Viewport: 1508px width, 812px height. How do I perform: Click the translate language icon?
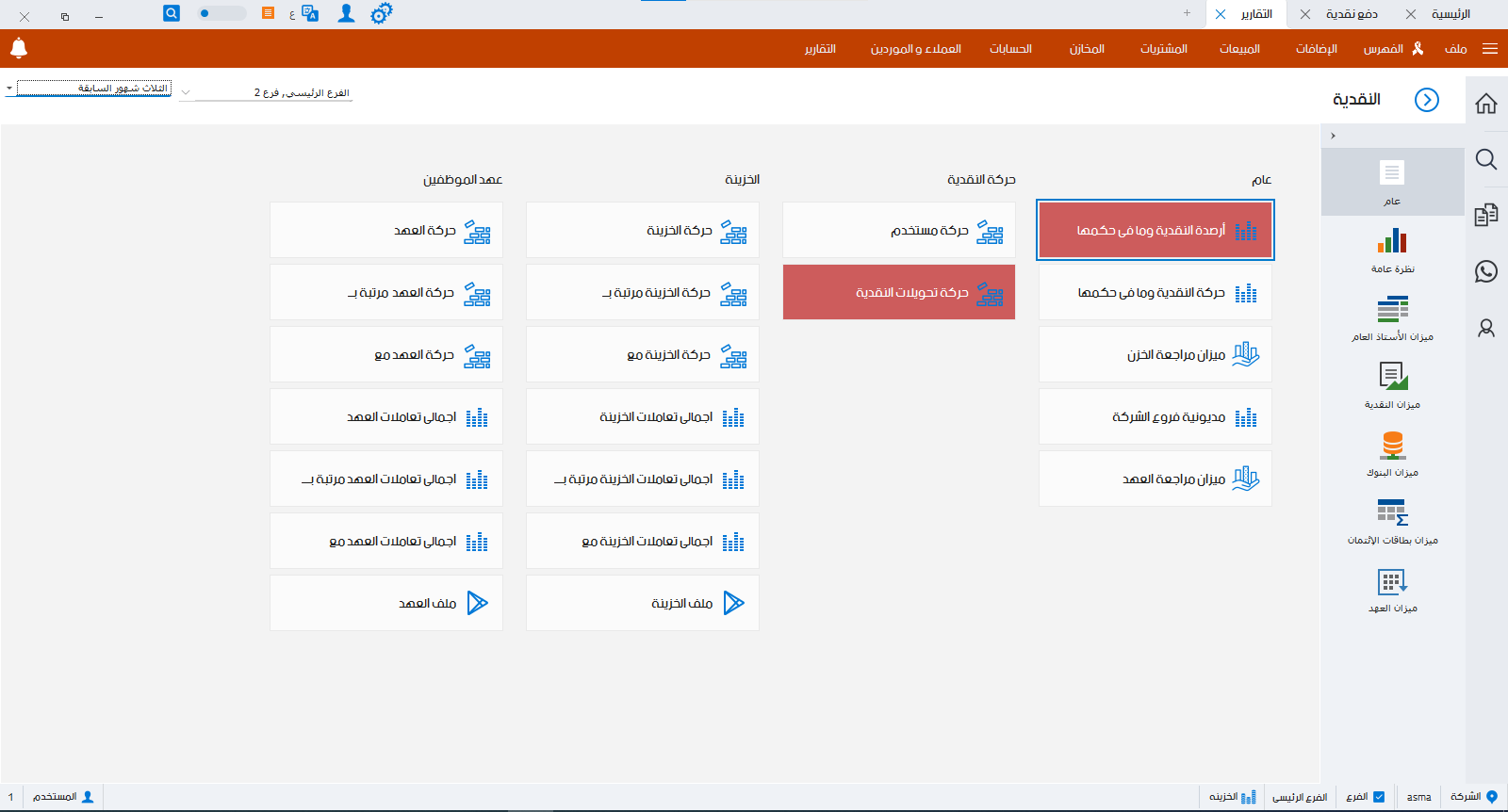310,13
